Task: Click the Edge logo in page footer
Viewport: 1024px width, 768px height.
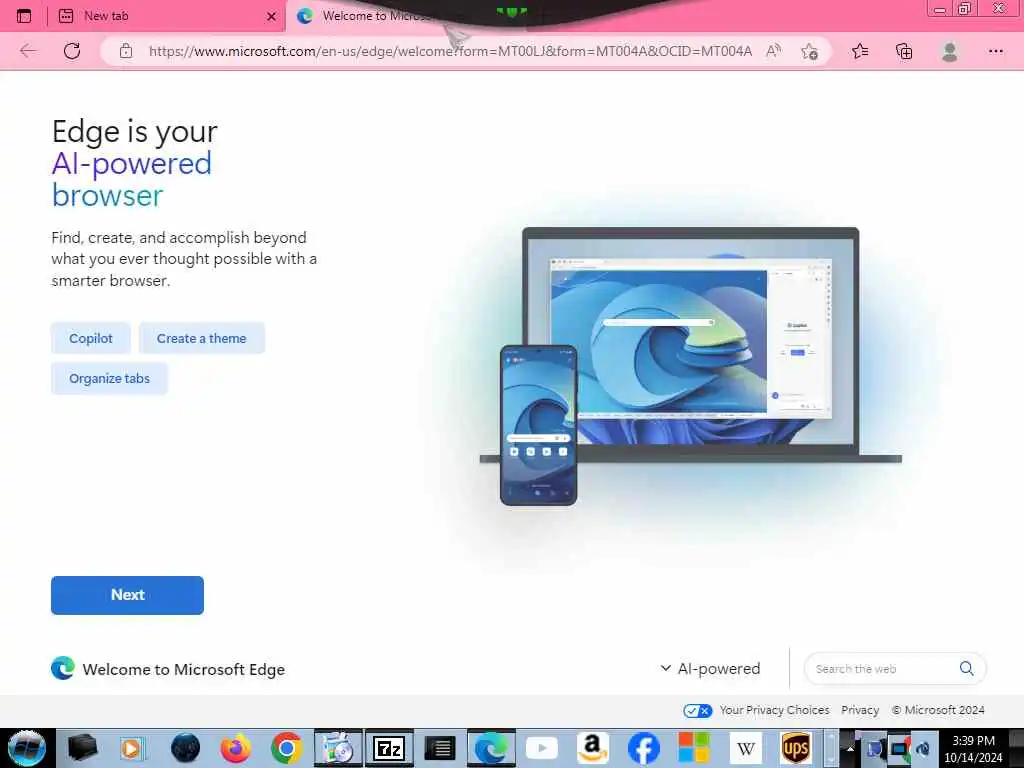Action: (x=63, y=668)
